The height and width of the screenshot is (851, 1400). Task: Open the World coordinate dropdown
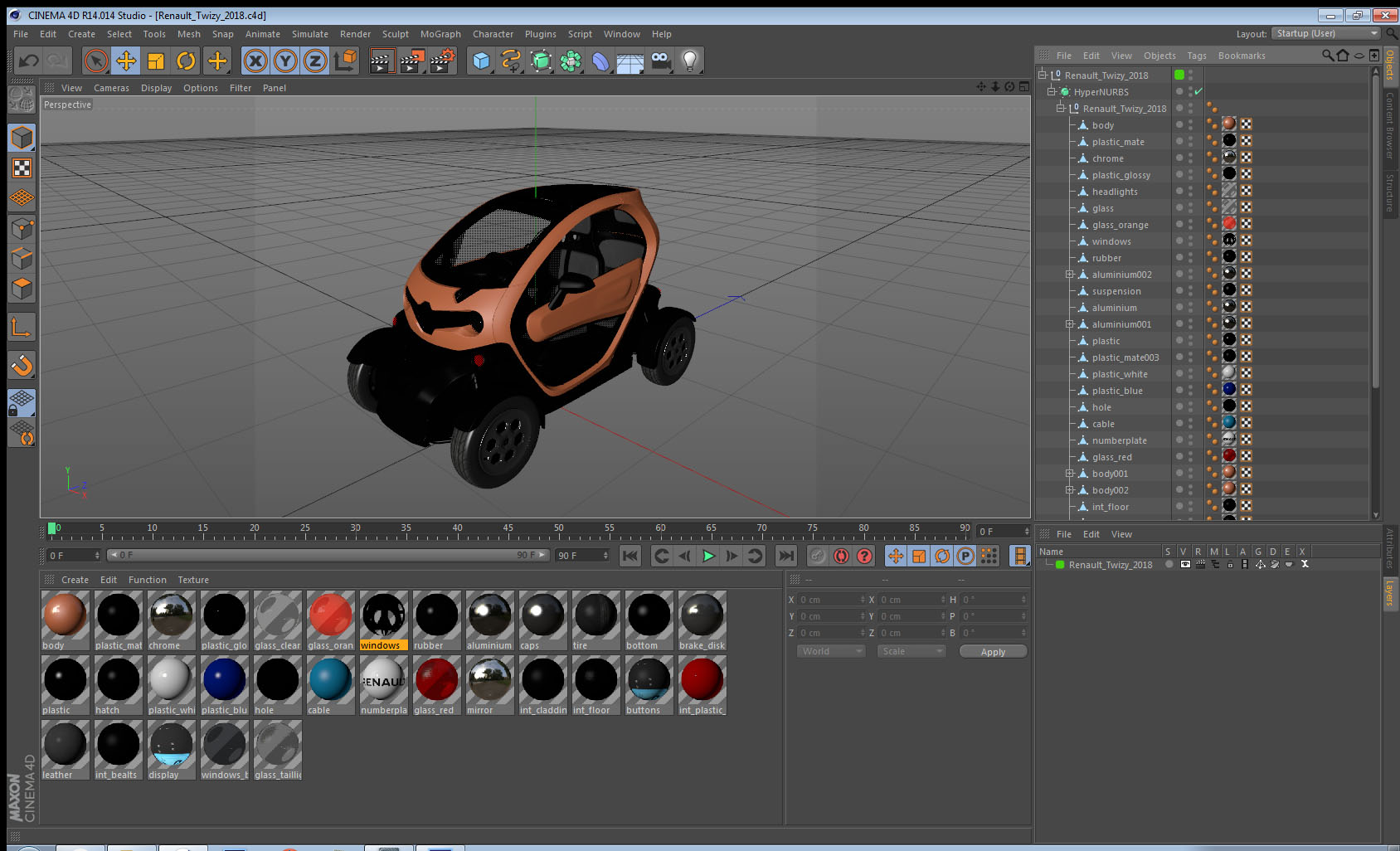(832, 651)
